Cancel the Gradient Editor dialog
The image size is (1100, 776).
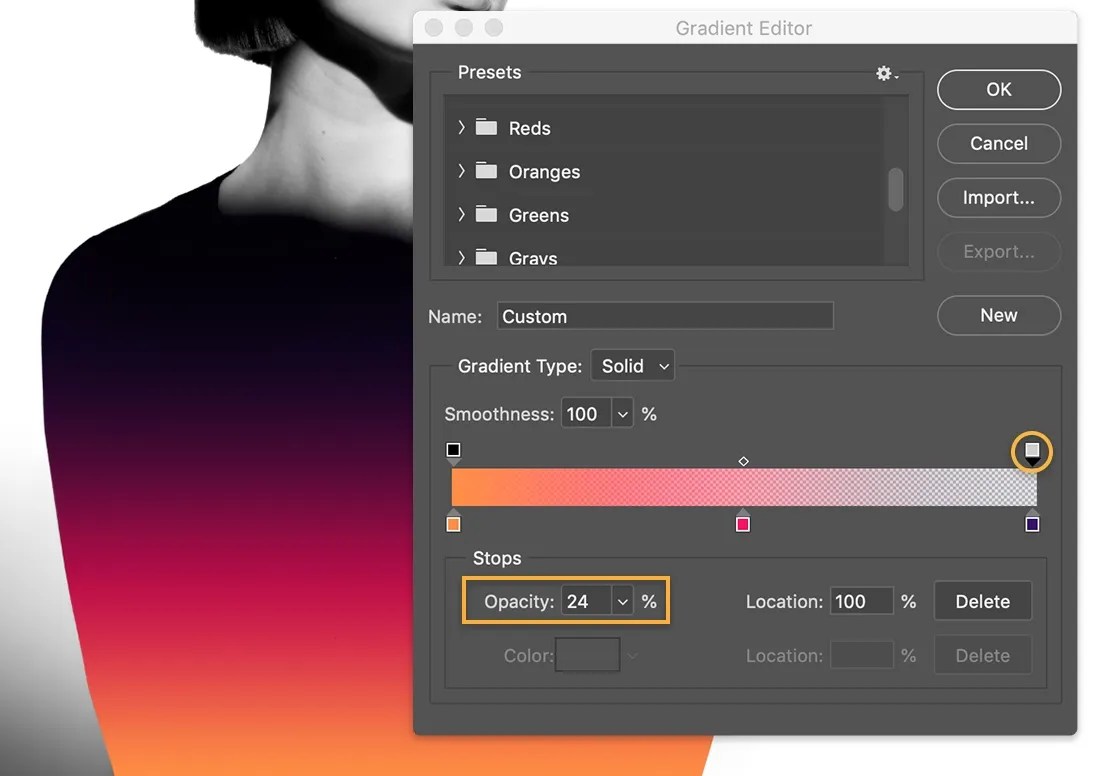pos(998,143)
